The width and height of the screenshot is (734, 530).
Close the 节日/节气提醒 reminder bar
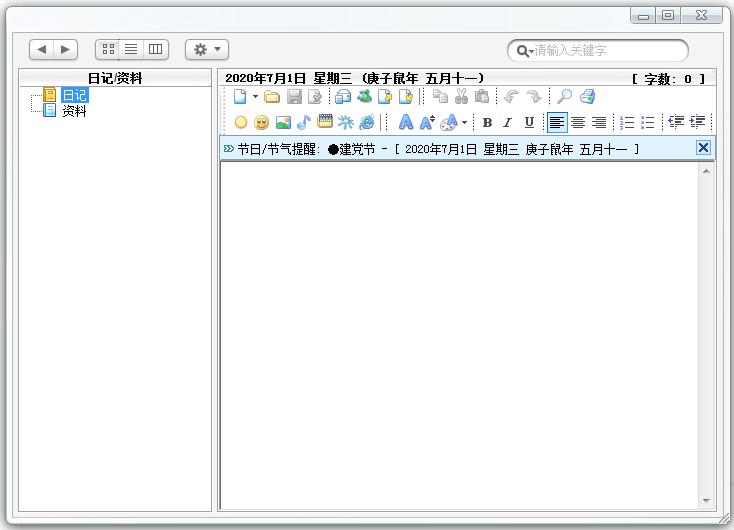703,148
